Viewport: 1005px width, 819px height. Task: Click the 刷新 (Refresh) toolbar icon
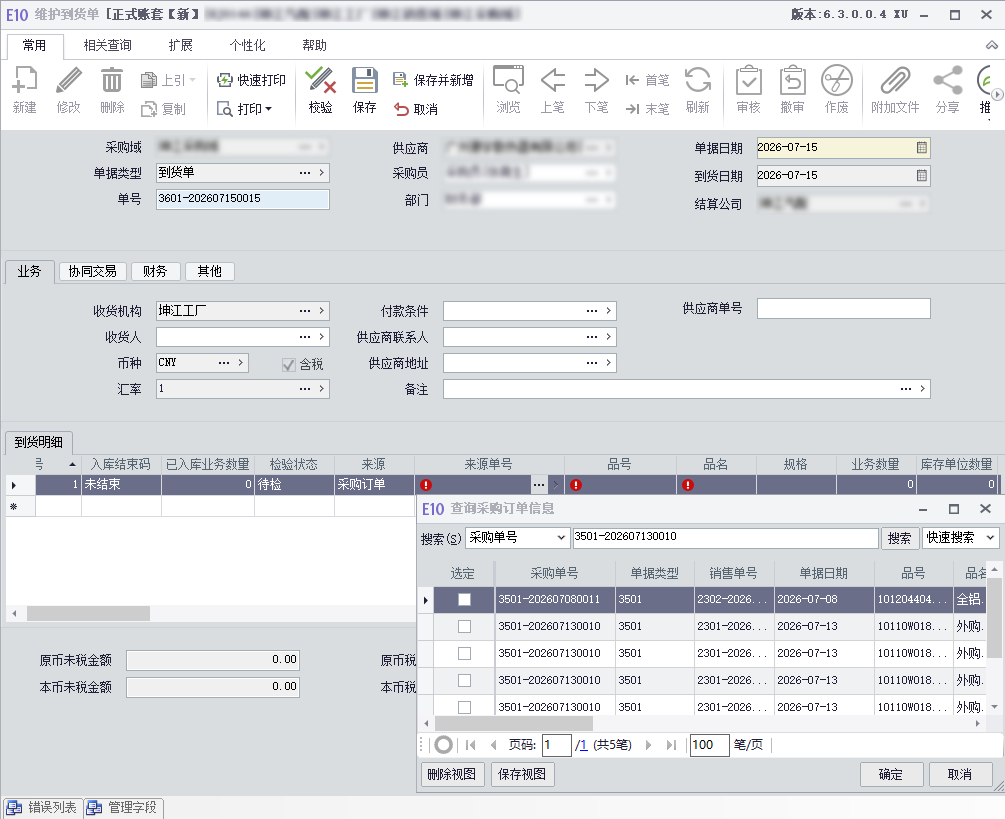coord(697,81)
